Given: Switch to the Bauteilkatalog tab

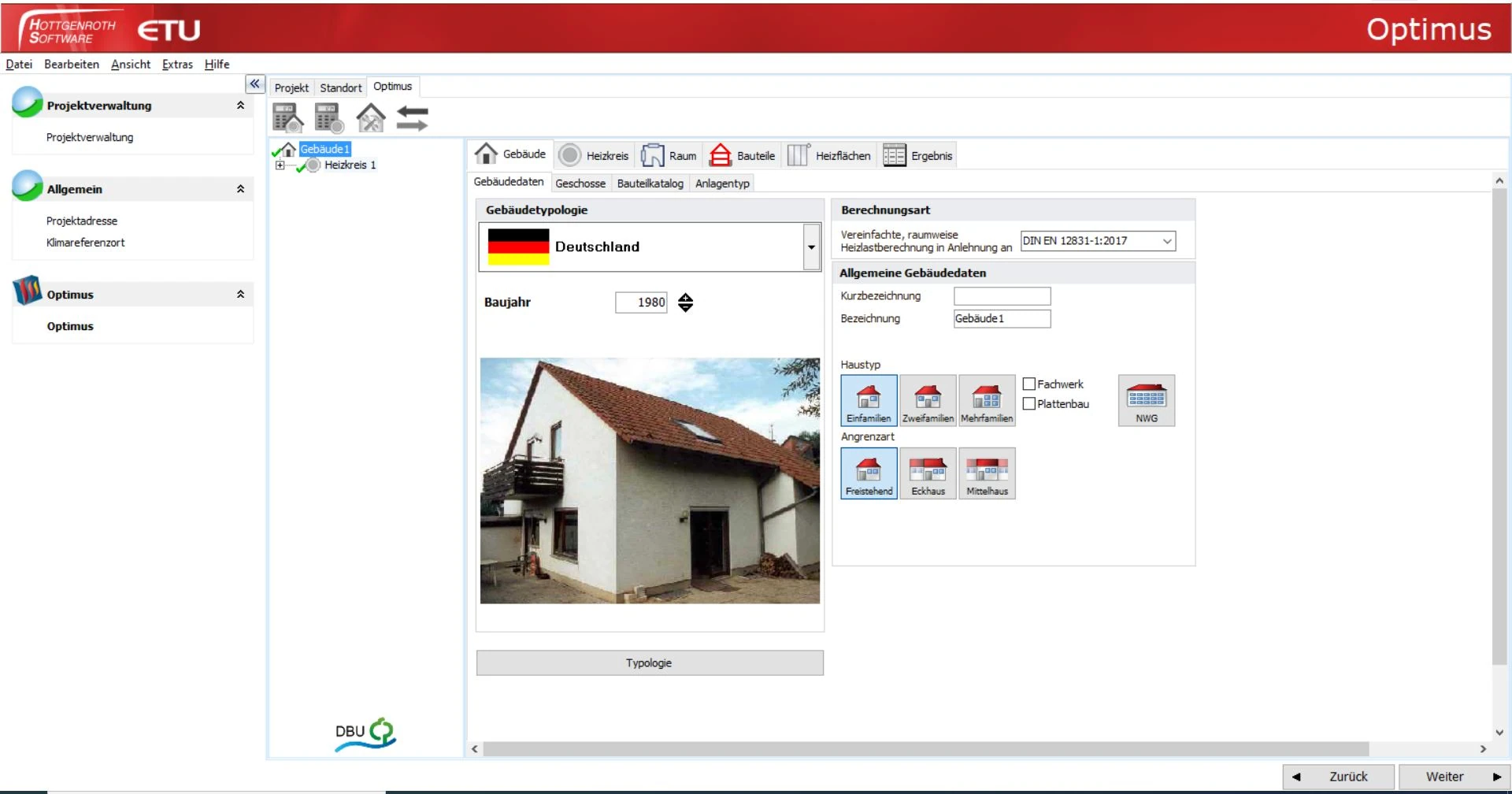Looking at the screenshot, I should pyautogui.click(x=650, y=184).
